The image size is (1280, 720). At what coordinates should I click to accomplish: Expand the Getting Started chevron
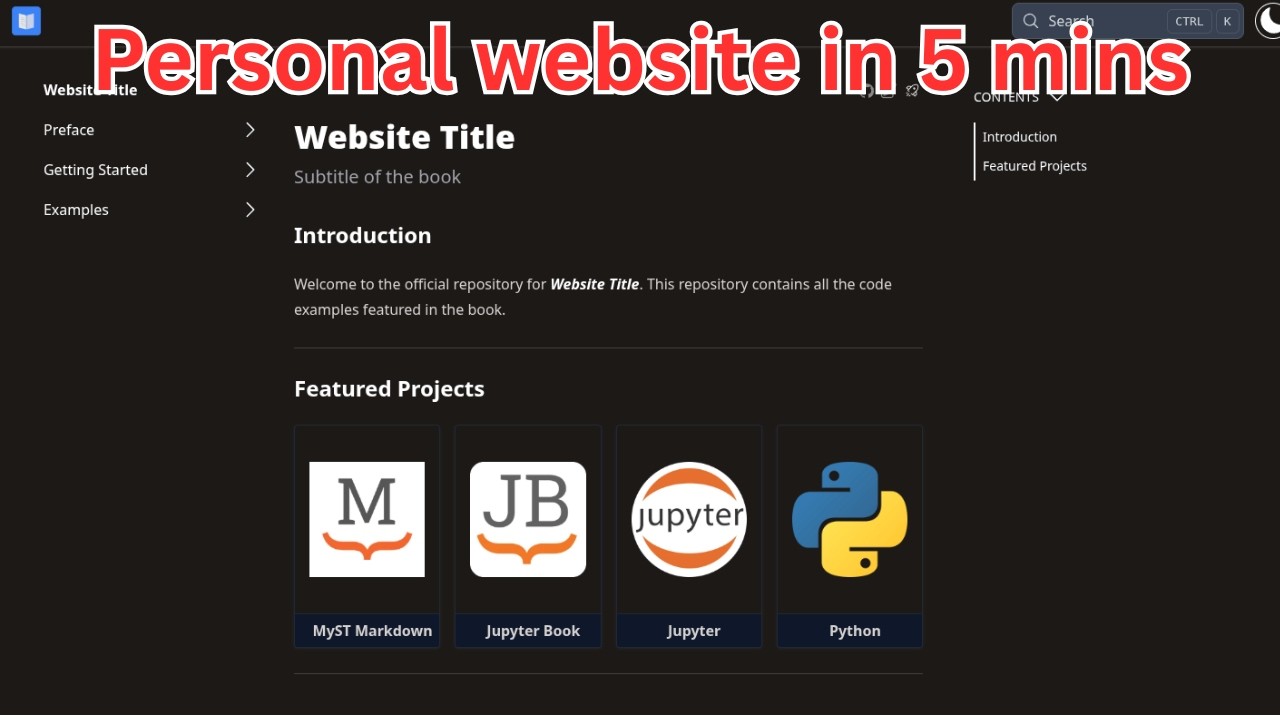pos(250,170)
